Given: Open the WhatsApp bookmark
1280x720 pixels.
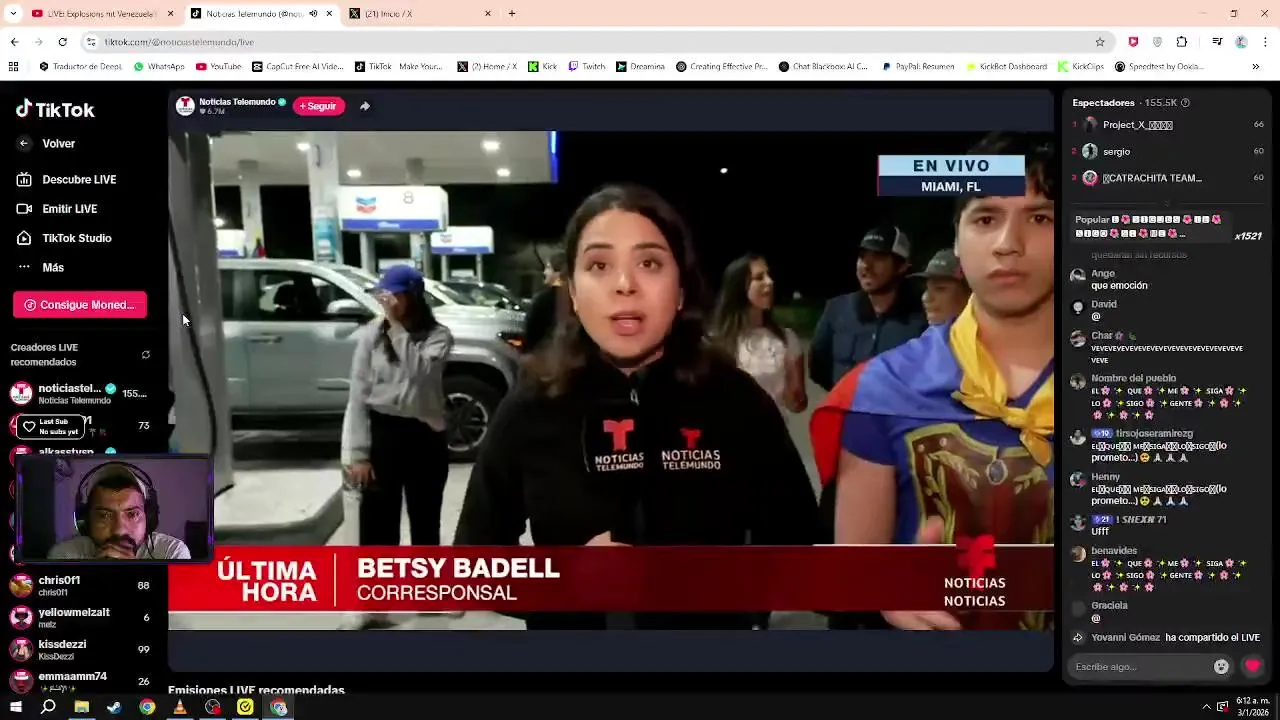Looking at the screenshot, I should coord(159,67).
